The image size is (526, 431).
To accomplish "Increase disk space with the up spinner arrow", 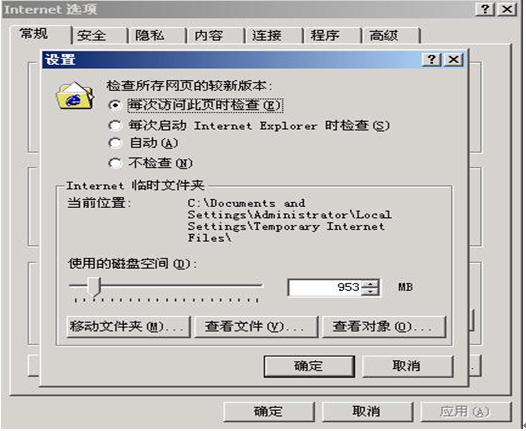I will (x=370, y=283).
